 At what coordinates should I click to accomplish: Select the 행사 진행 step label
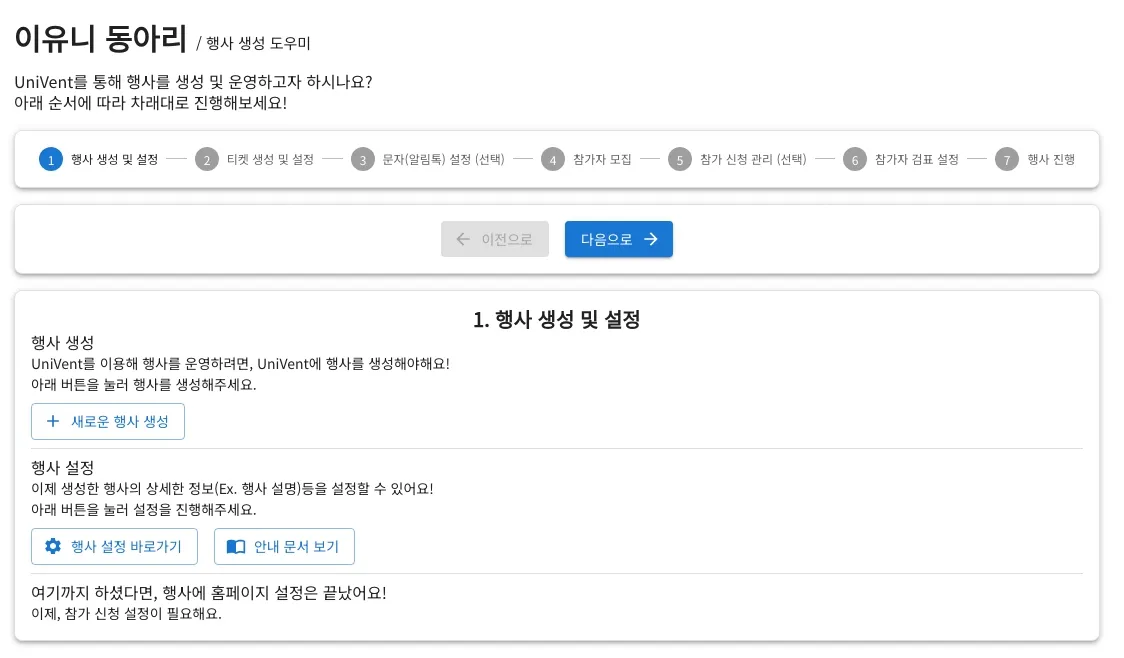coord(1051,160)
